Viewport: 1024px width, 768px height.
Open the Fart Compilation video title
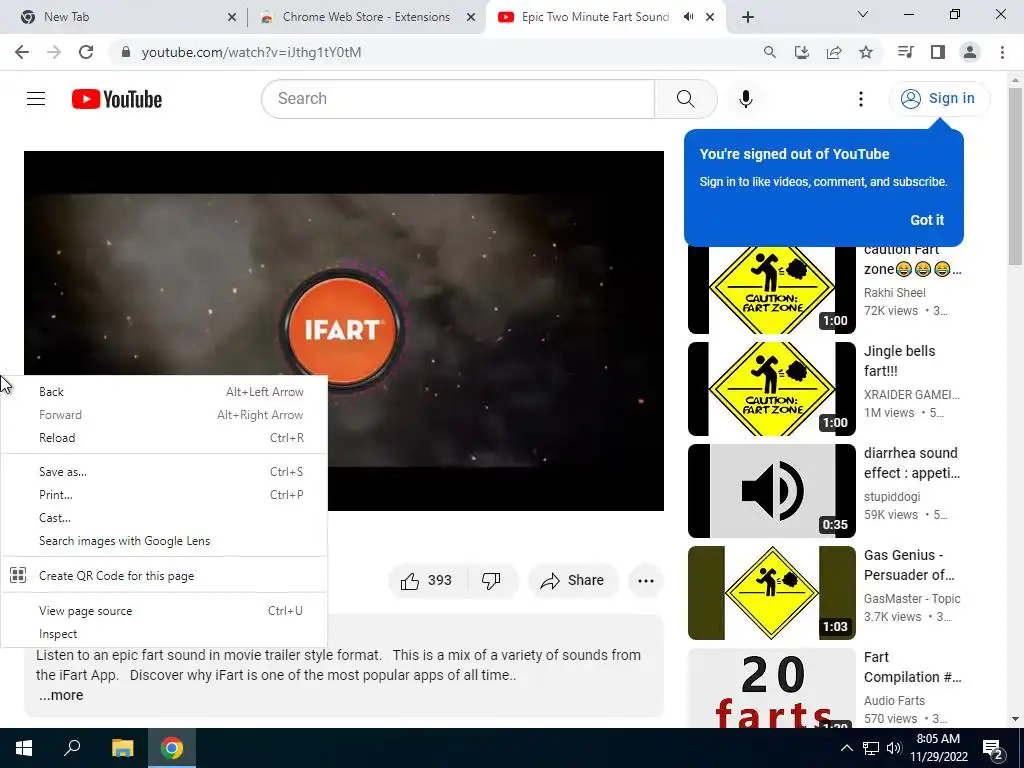(x=912, y=667)
